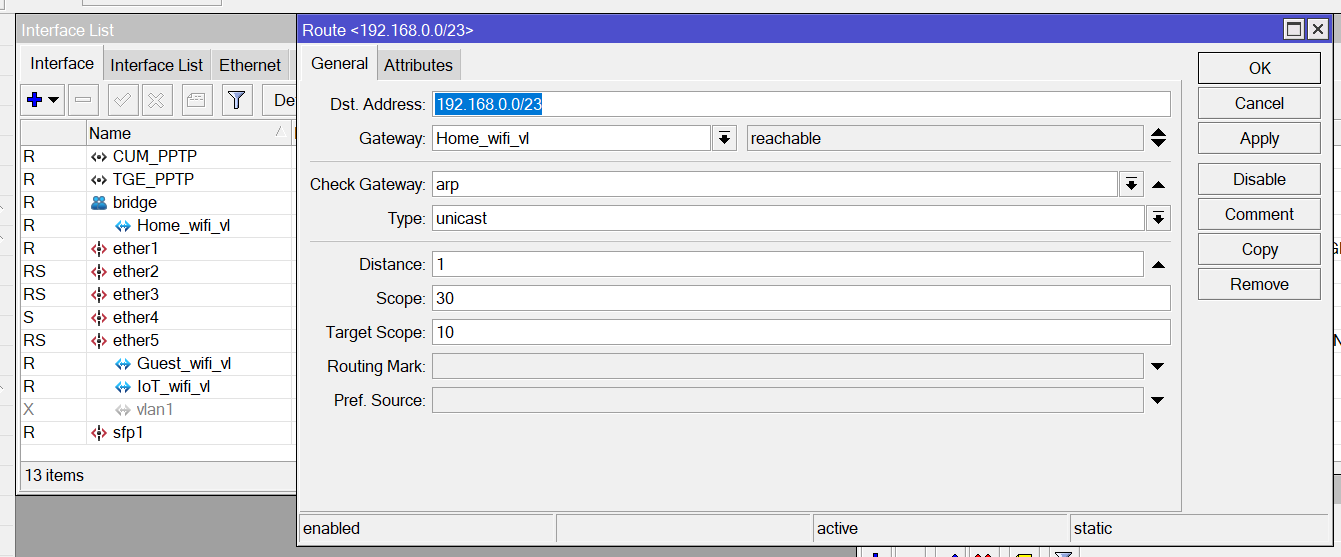Select the sfp1 row name
This screenshot has height=557, width=1341.
[x=128, y=432]
